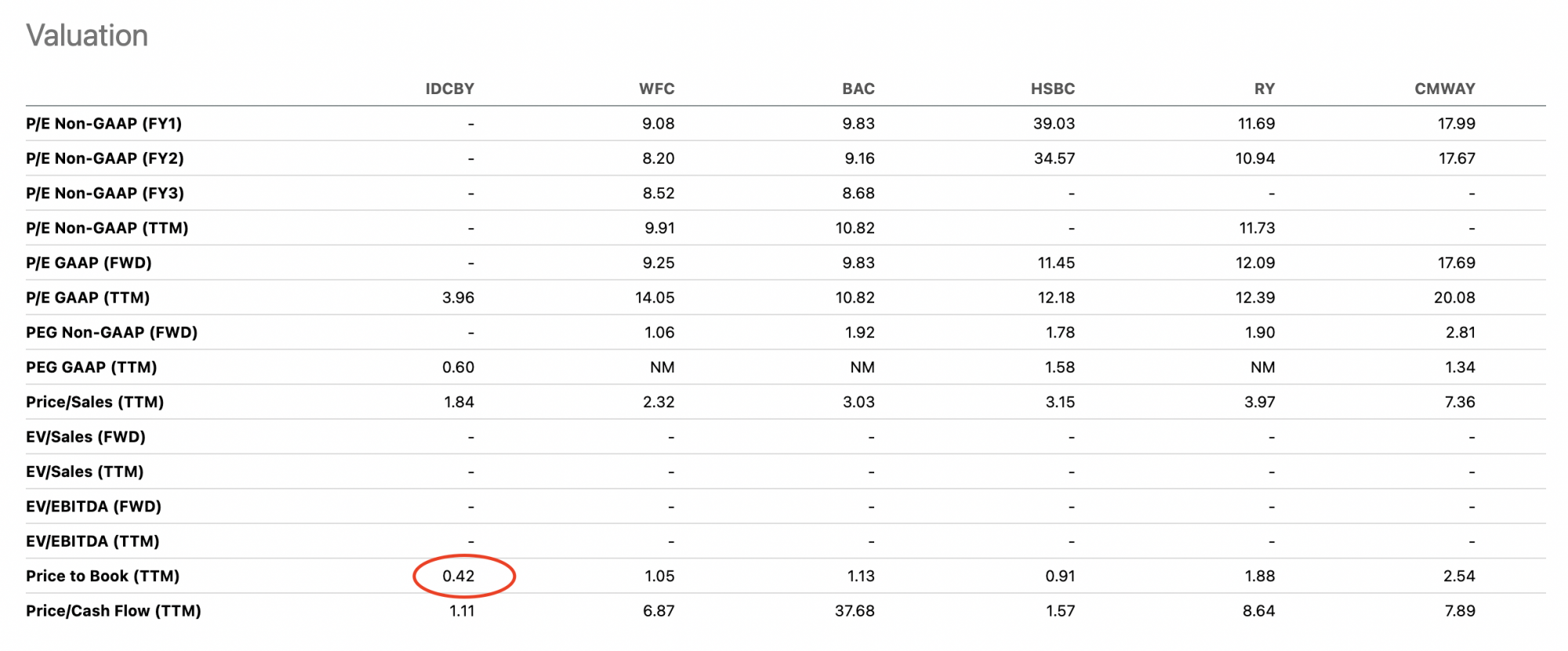Select the PEG Non-GAAP (FWD) row label

tap(111, 332)
